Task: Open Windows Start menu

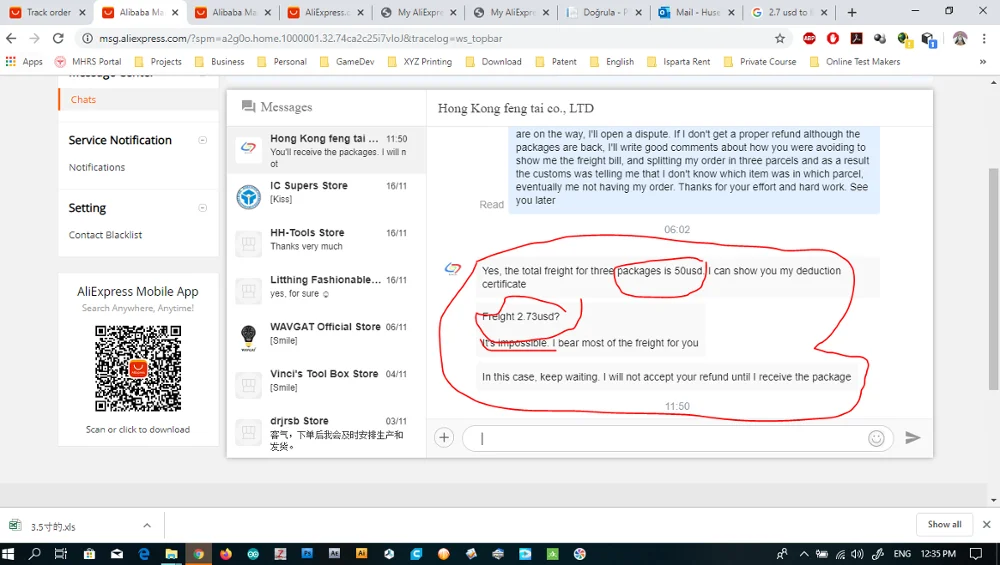Action: 8,554
